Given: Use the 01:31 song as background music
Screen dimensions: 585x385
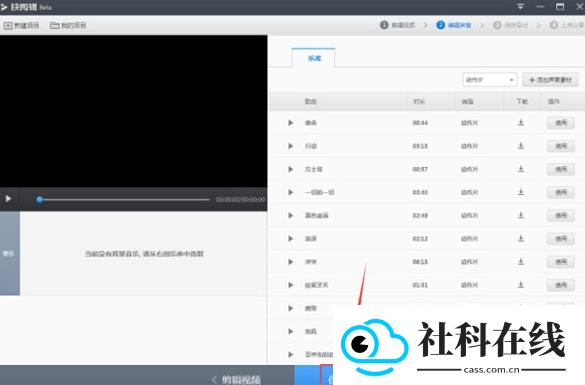Looking at the screenshot, I should [560, 285].
